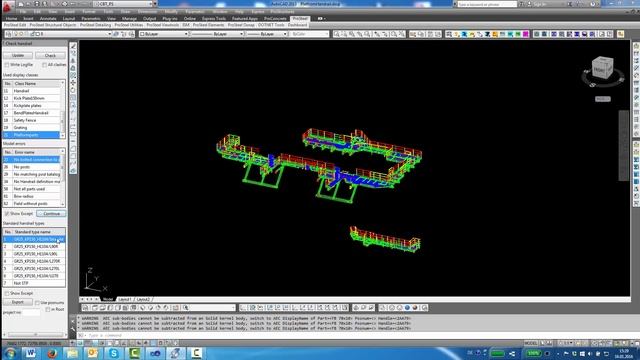Open the Express Tools ribbon tab
Screen dimensions: 640x360
[x=213, y=18]
